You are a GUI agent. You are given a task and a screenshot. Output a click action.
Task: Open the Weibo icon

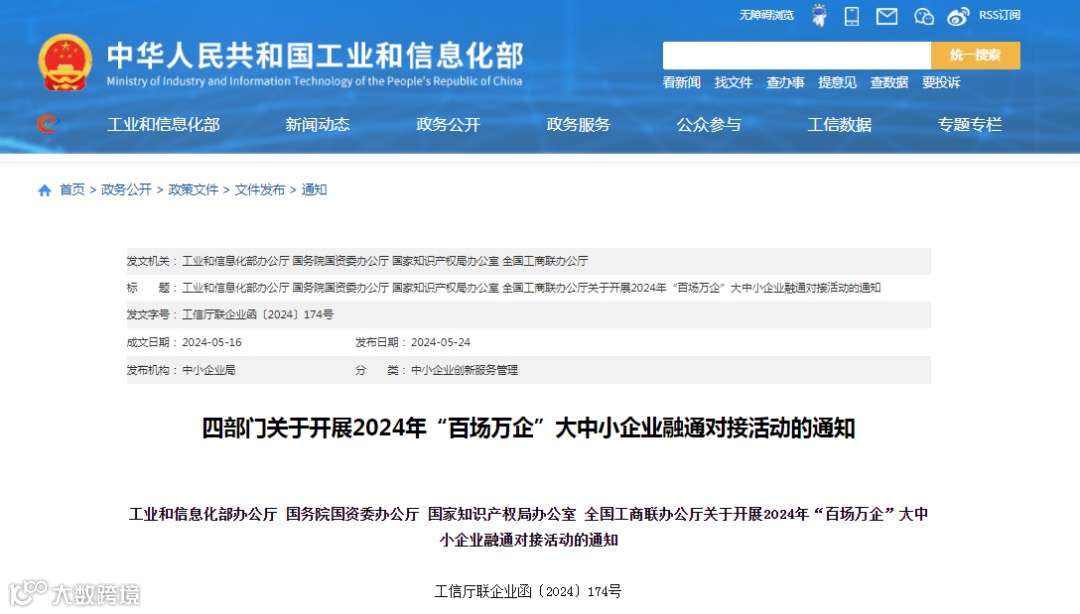[x=958, y=16]
